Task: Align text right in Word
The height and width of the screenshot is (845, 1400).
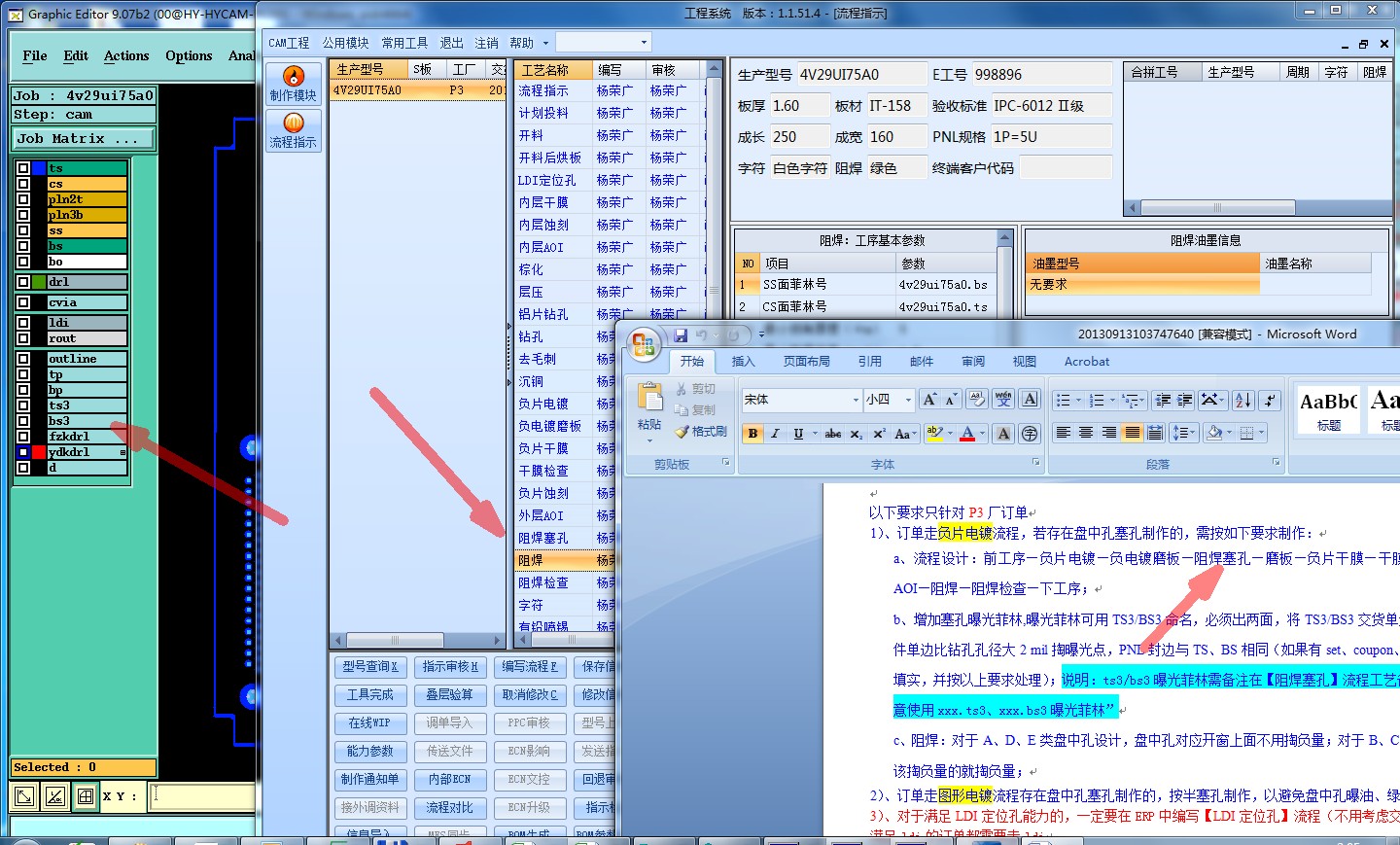Action: tap(1109, 433)
